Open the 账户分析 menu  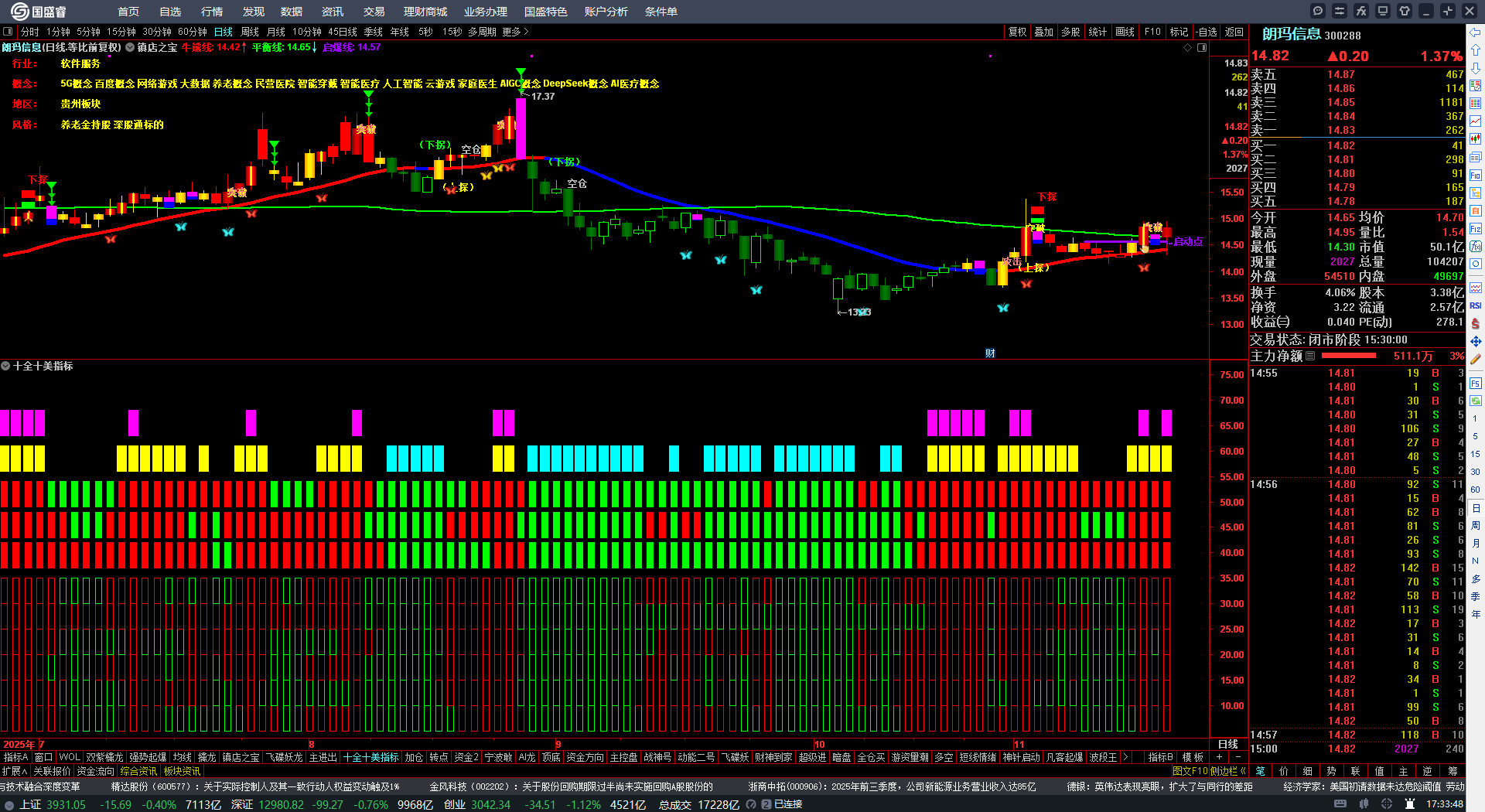(606, 12)
